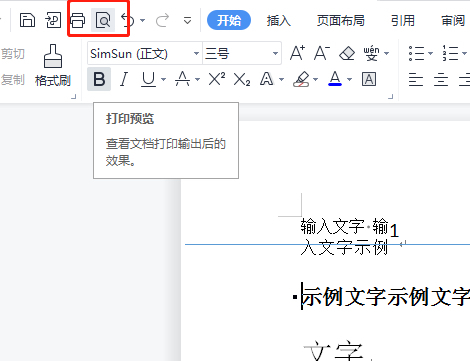470x361 pixels.
Task: Toggle strikethrough formatting icon
Action: tap(182, 79)
